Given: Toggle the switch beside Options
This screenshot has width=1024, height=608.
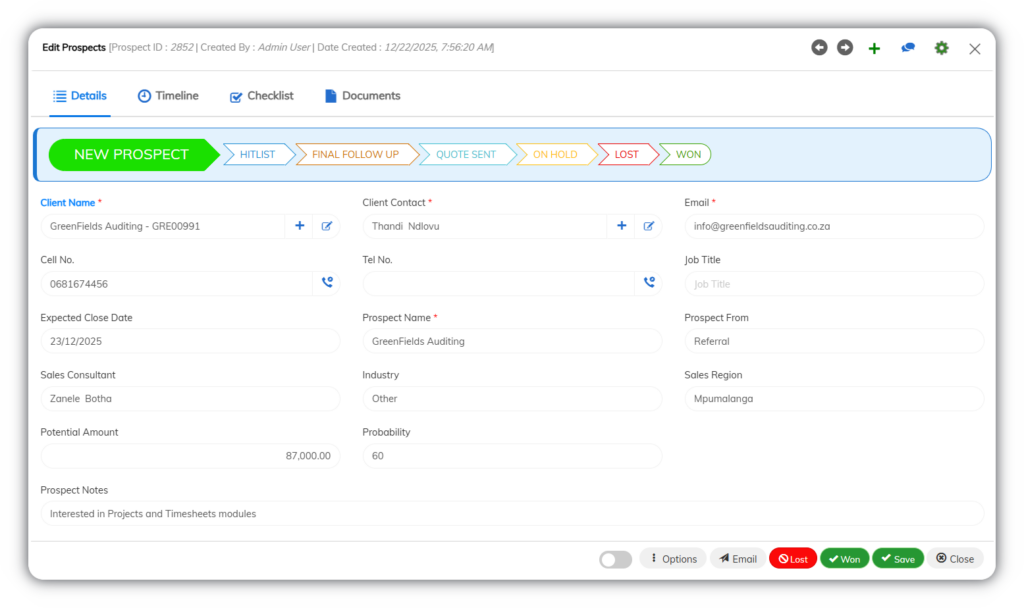Looking at the screenshot, I should 615,560.
